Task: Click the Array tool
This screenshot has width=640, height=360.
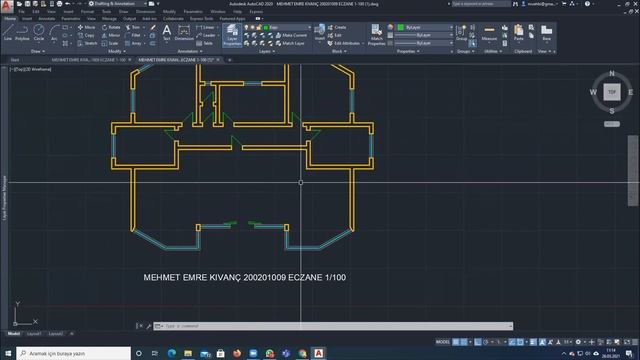Action: pyautogui.click(x=133, y=43)
